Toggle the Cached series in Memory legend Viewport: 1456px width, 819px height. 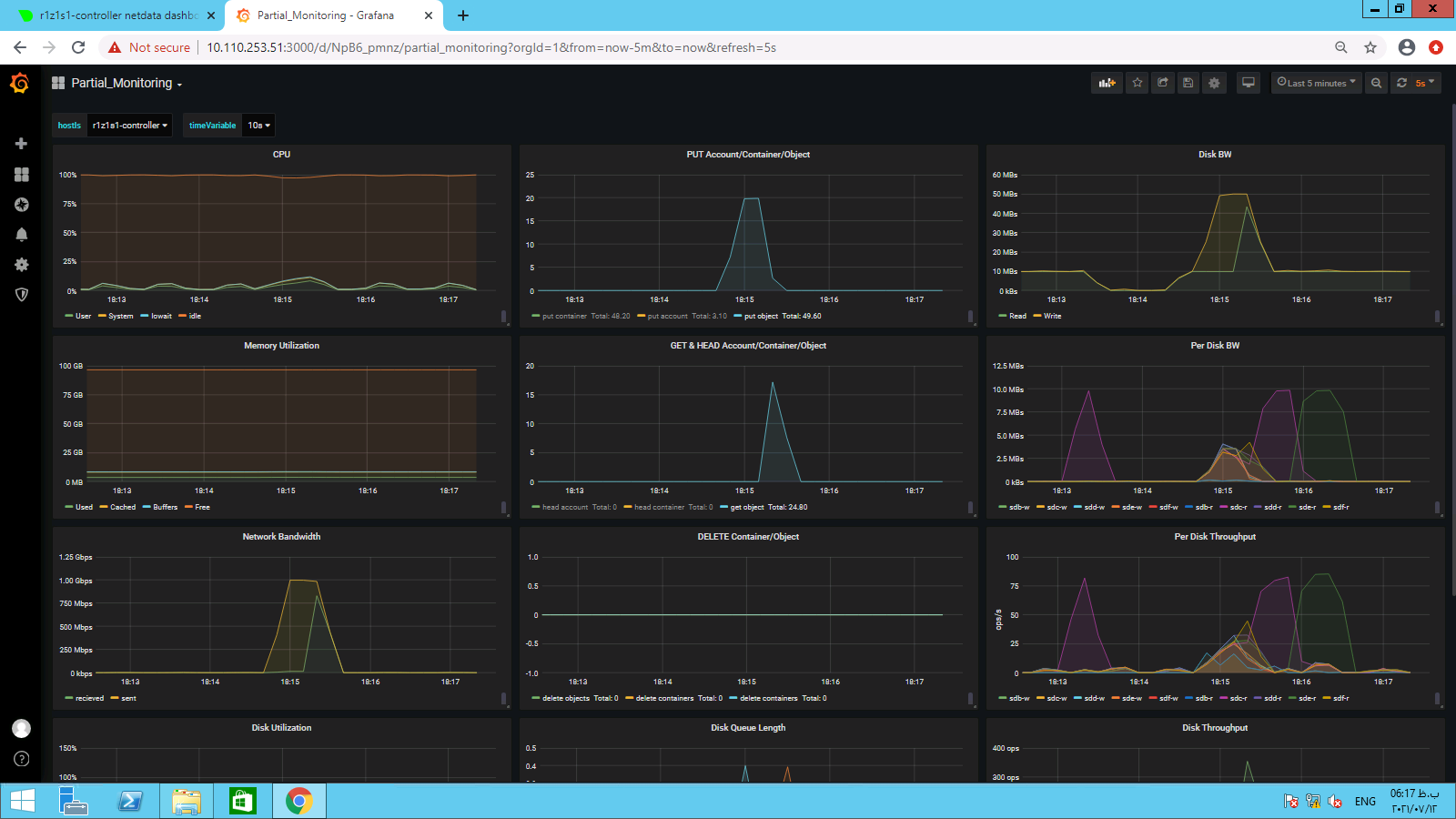tap(122, 508)
